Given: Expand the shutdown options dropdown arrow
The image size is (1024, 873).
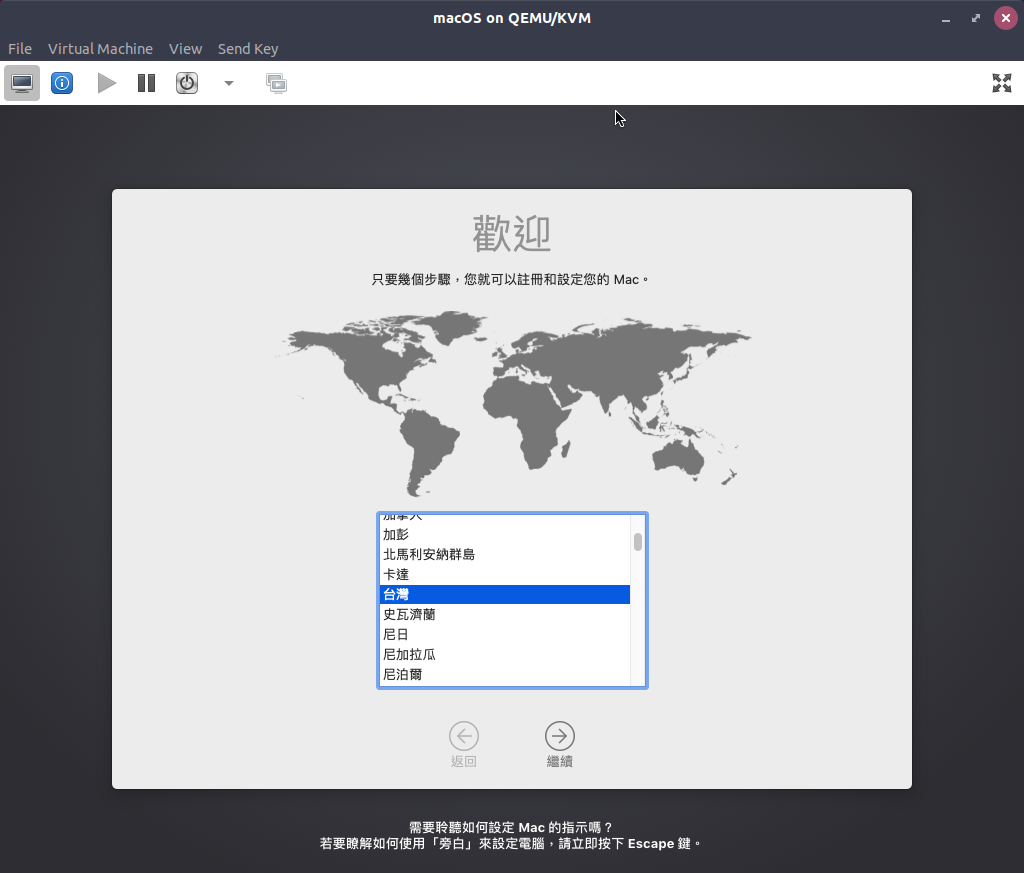Looking at the screenshot, I should pyautogui.click(x=229, y=83).
